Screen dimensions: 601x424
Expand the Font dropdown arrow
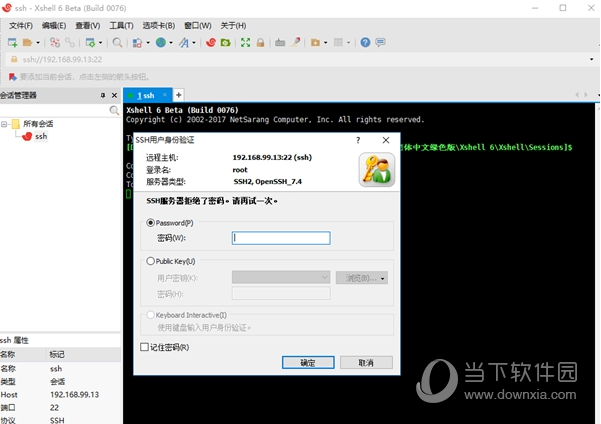(194, 43)
